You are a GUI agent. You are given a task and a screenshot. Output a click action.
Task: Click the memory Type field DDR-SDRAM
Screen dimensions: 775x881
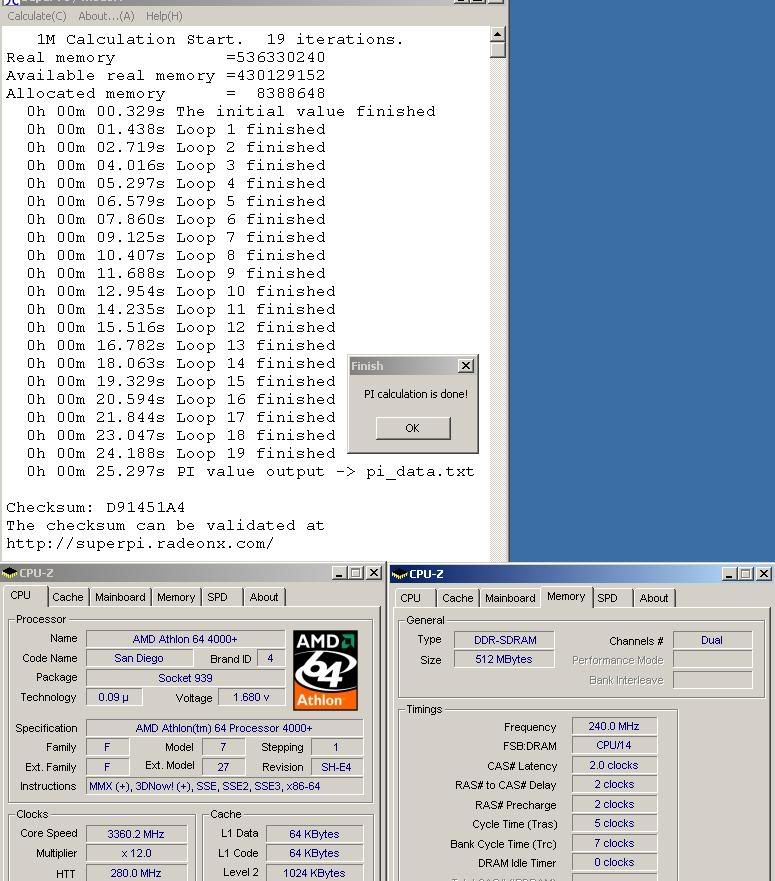(505, 640)
